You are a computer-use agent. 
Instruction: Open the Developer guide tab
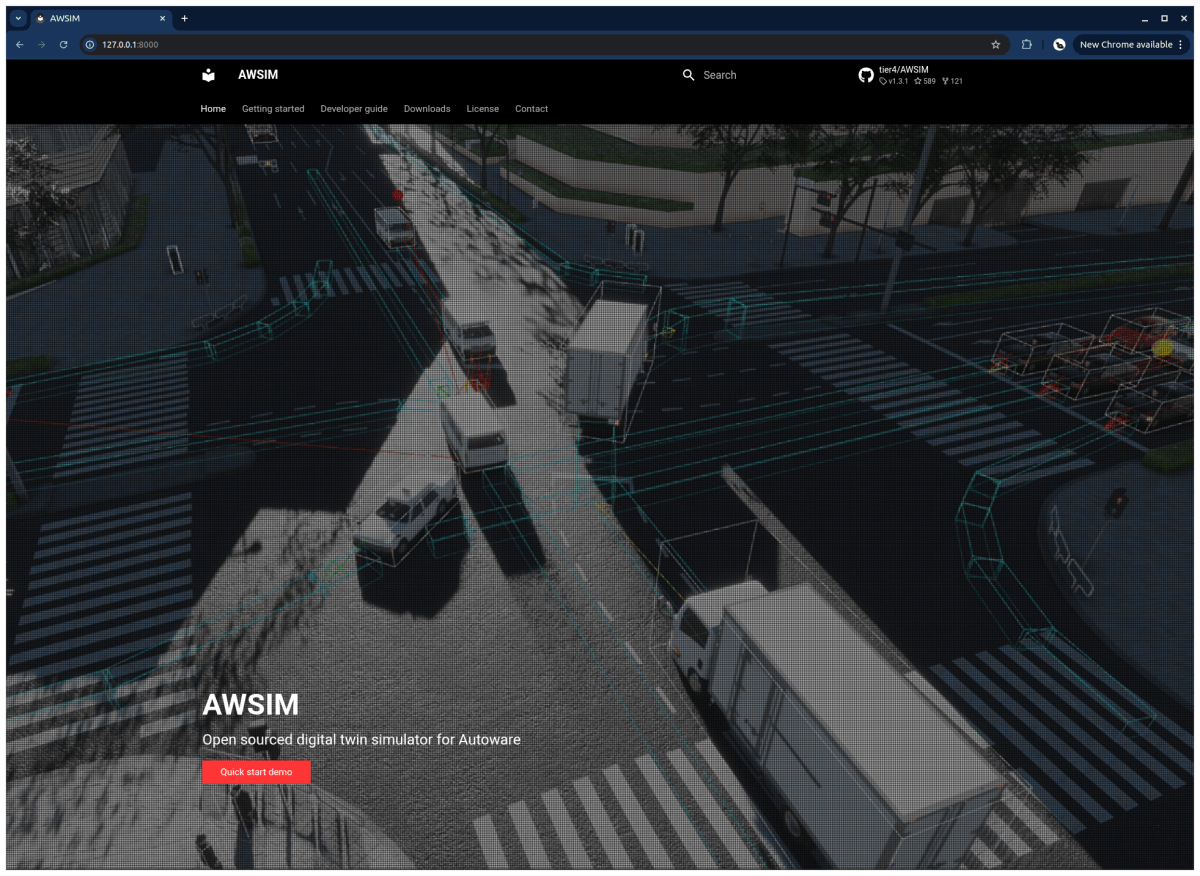click(x=354, y=109)
